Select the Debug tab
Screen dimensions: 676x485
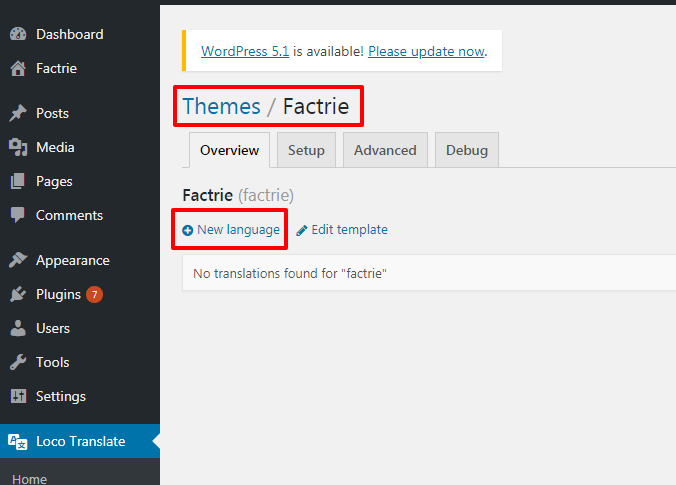coord(467,150)
